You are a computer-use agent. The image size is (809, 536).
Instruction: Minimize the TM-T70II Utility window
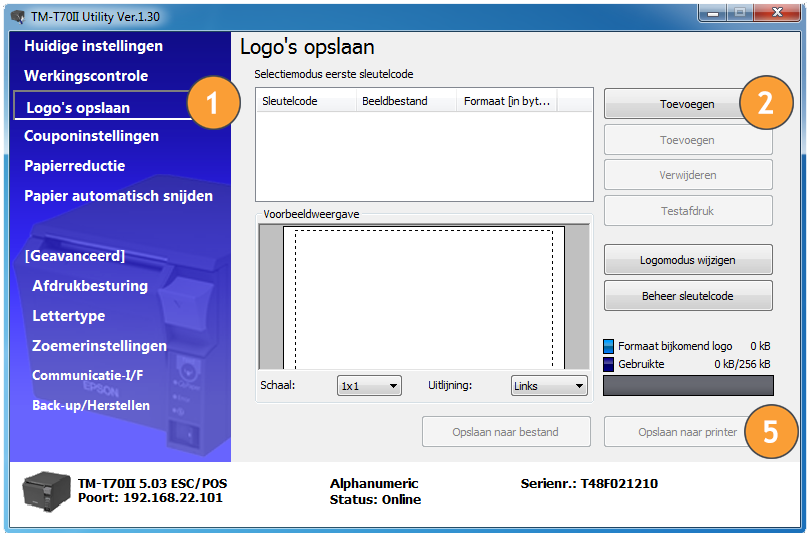(713, 13)
